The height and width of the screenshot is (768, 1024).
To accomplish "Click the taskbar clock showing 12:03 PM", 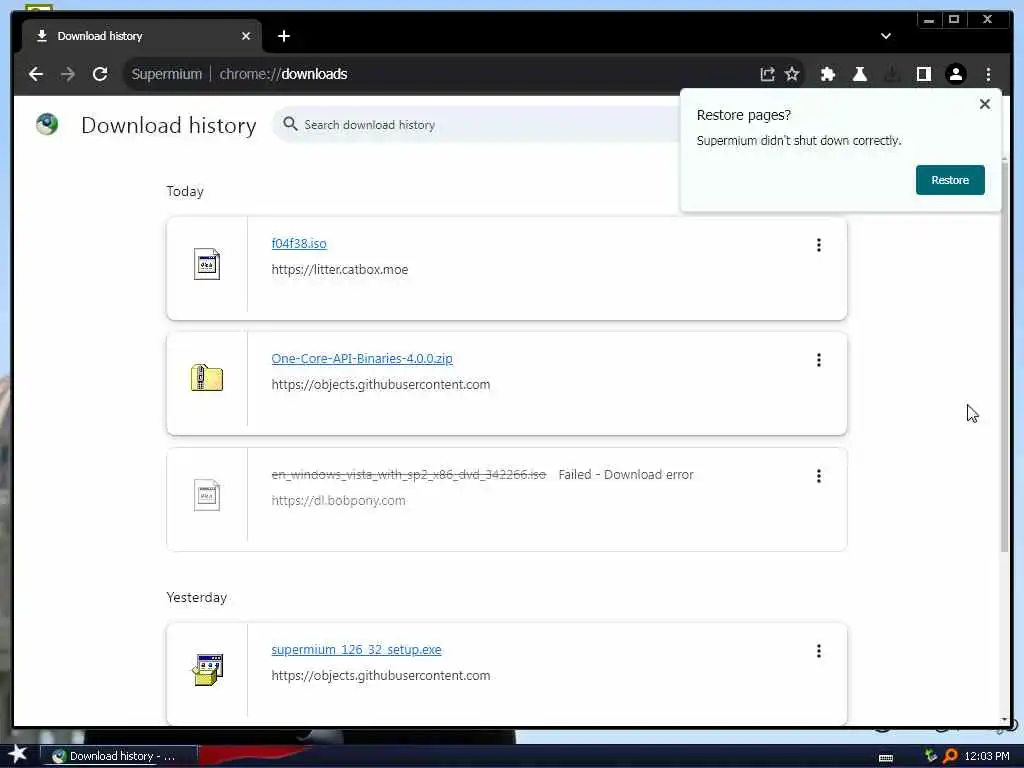I will pos(986,756).
